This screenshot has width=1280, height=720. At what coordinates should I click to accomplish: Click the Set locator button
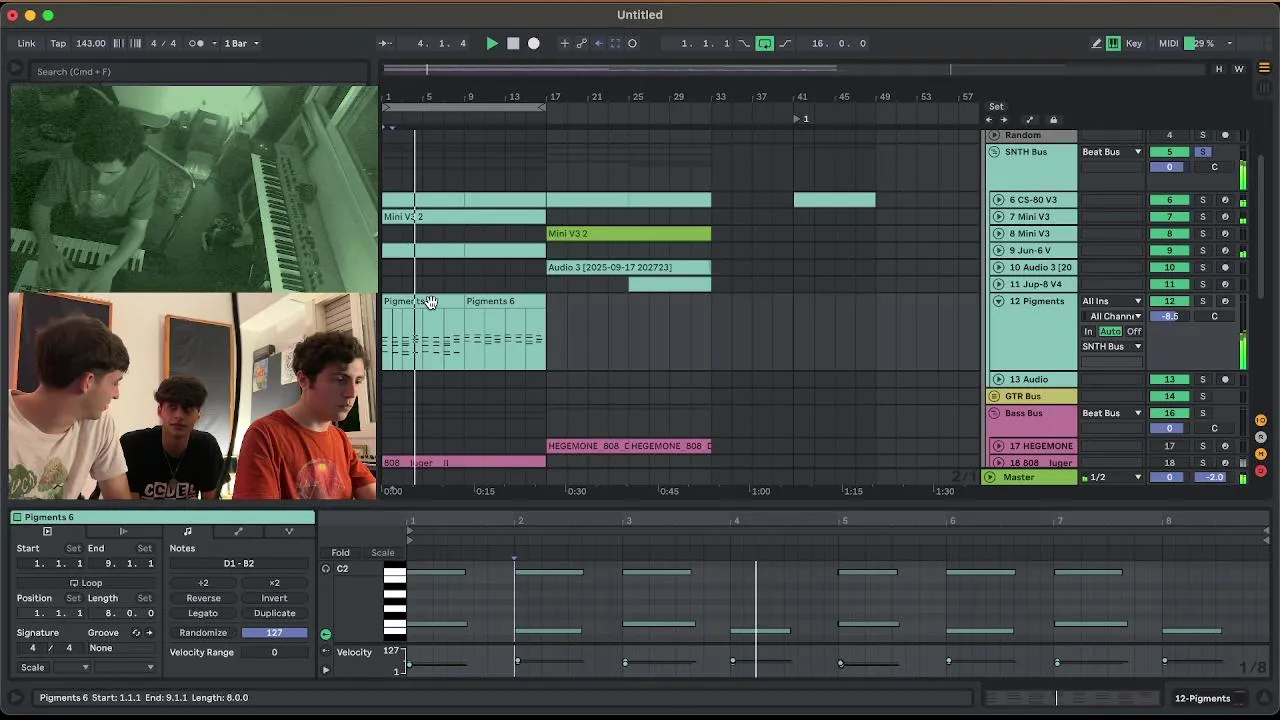click(x=996, y=106)
